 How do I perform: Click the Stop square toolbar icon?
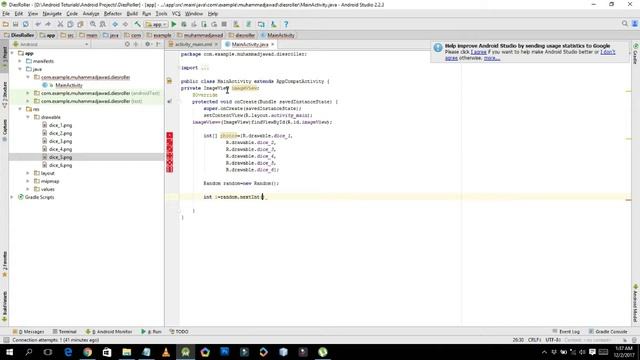pyautogui.click(x=224, y=24)
